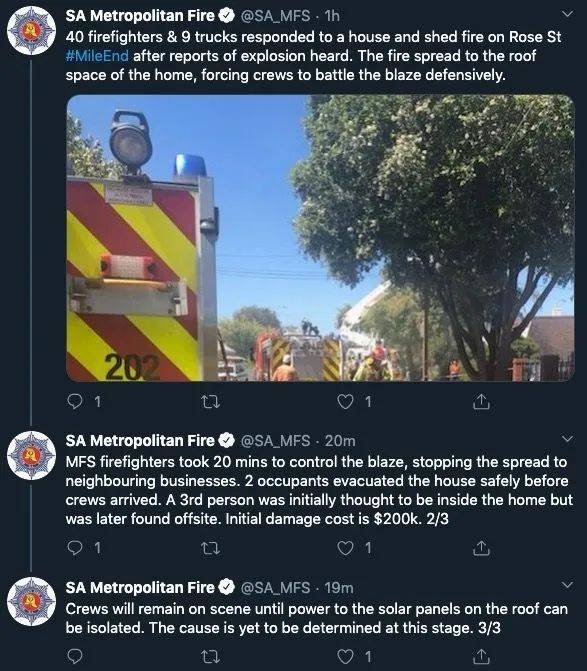Reply to the 3/3 solar panels tweet
Screen dimensions: 587x671
75,656
